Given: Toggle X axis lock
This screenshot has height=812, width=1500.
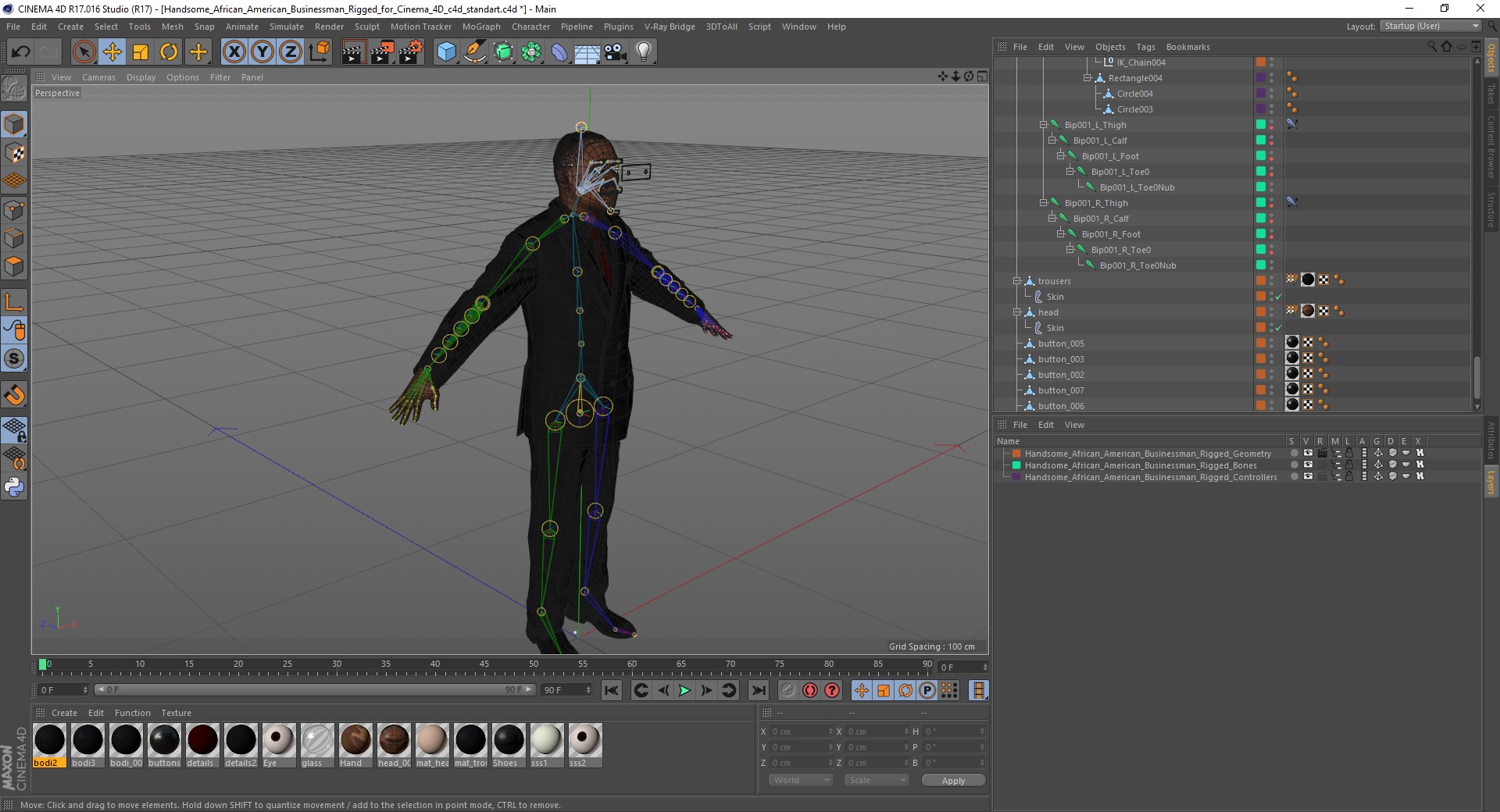Looking at the screenshot, I should click(234, 52).
